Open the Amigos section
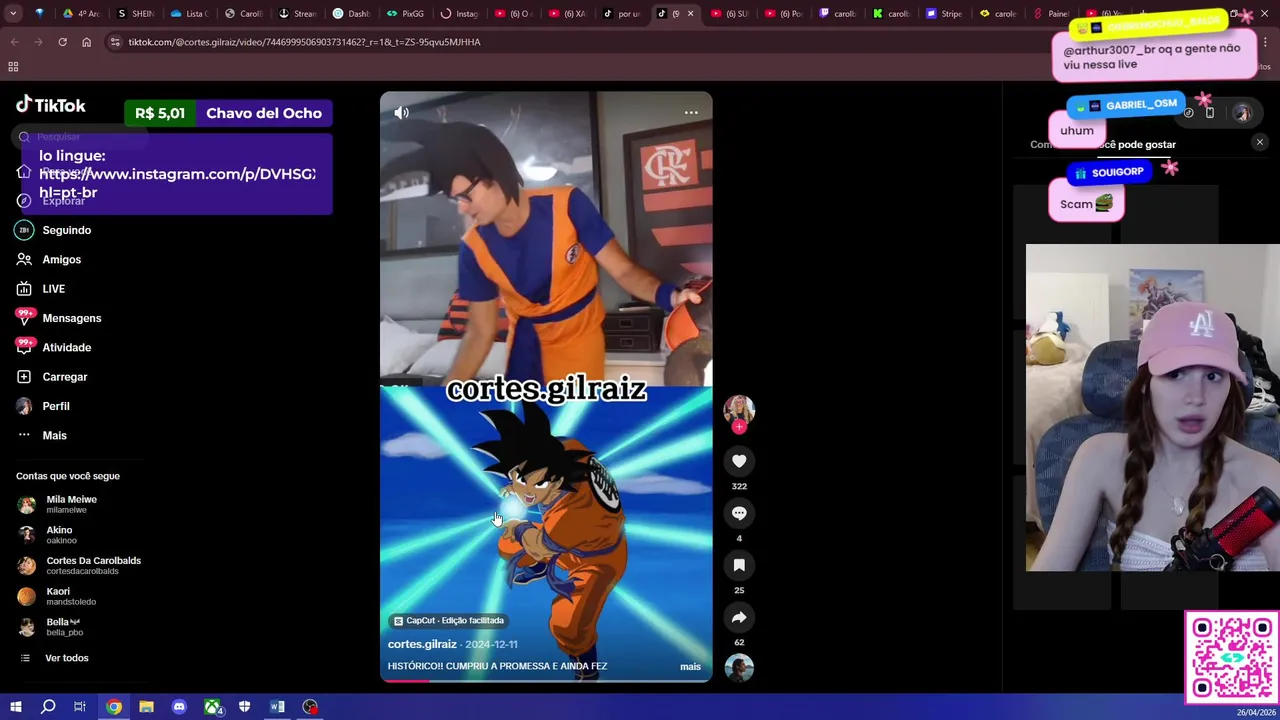This screenshot has width=1280, height=720. [61, 259]
